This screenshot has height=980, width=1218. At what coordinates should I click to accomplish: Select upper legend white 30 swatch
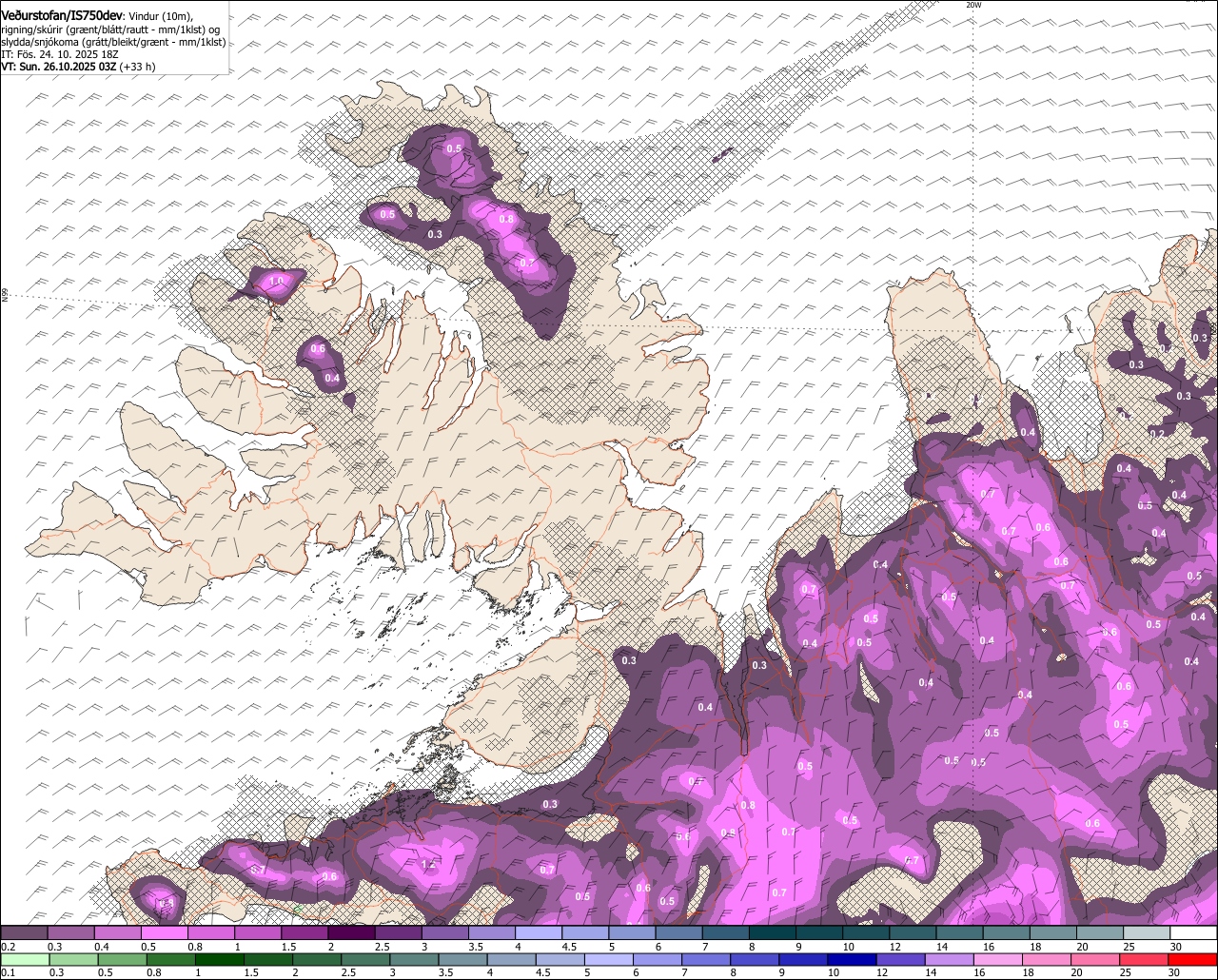(x=1193, y=933)
